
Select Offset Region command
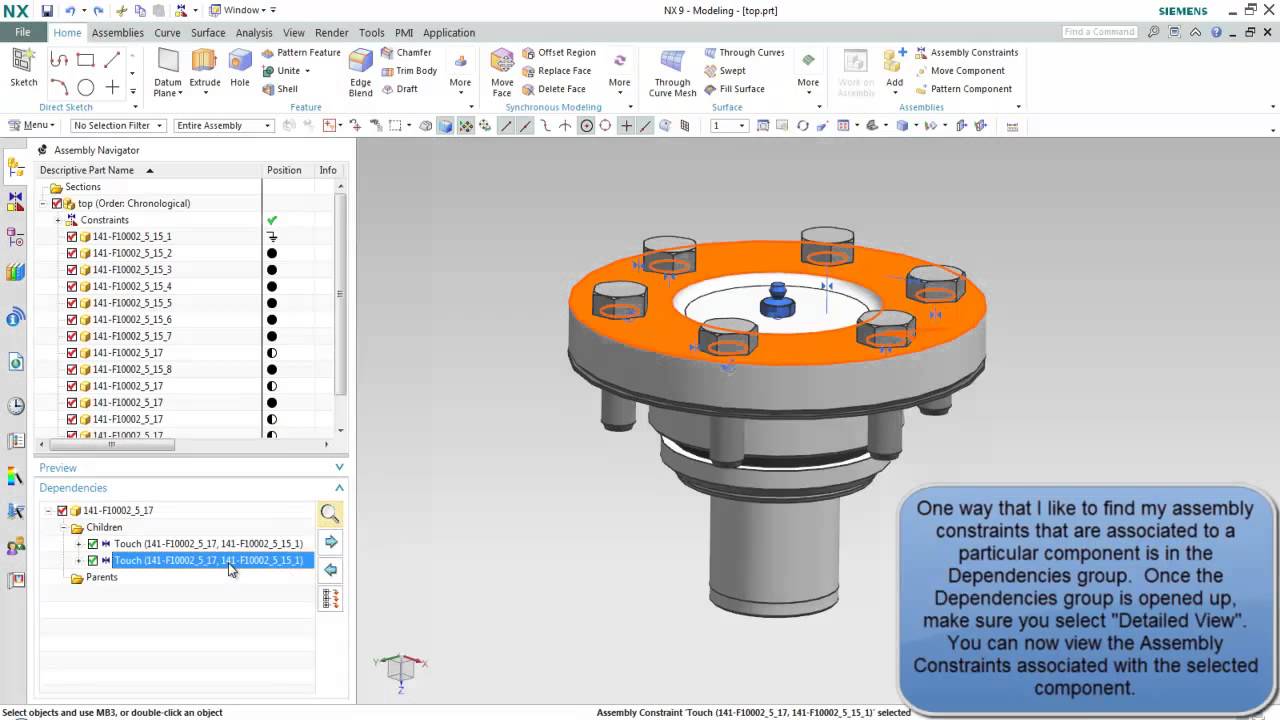point(559,53)
